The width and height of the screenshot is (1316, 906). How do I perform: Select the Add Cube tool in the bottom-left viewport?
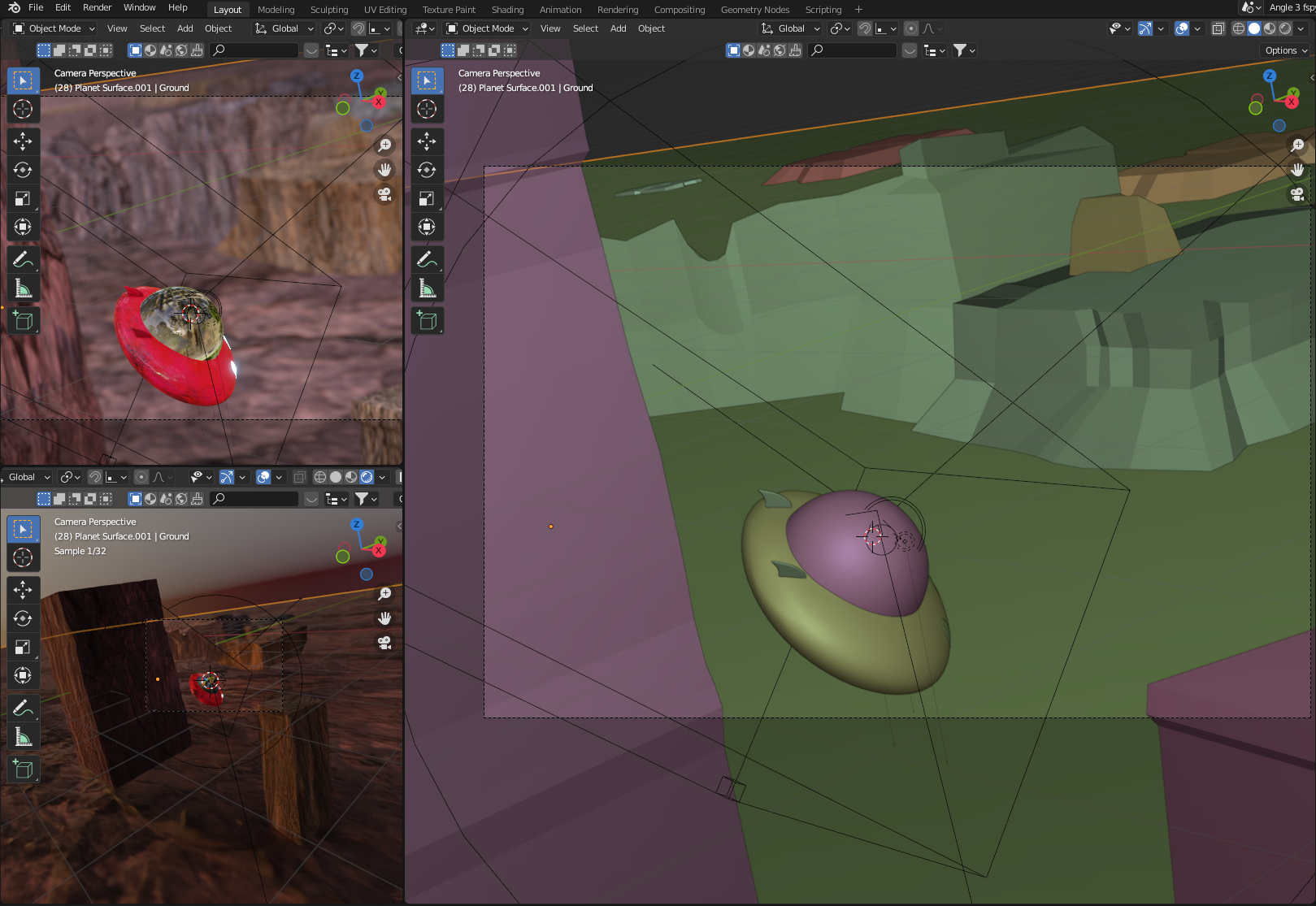(x=23, y=769)
